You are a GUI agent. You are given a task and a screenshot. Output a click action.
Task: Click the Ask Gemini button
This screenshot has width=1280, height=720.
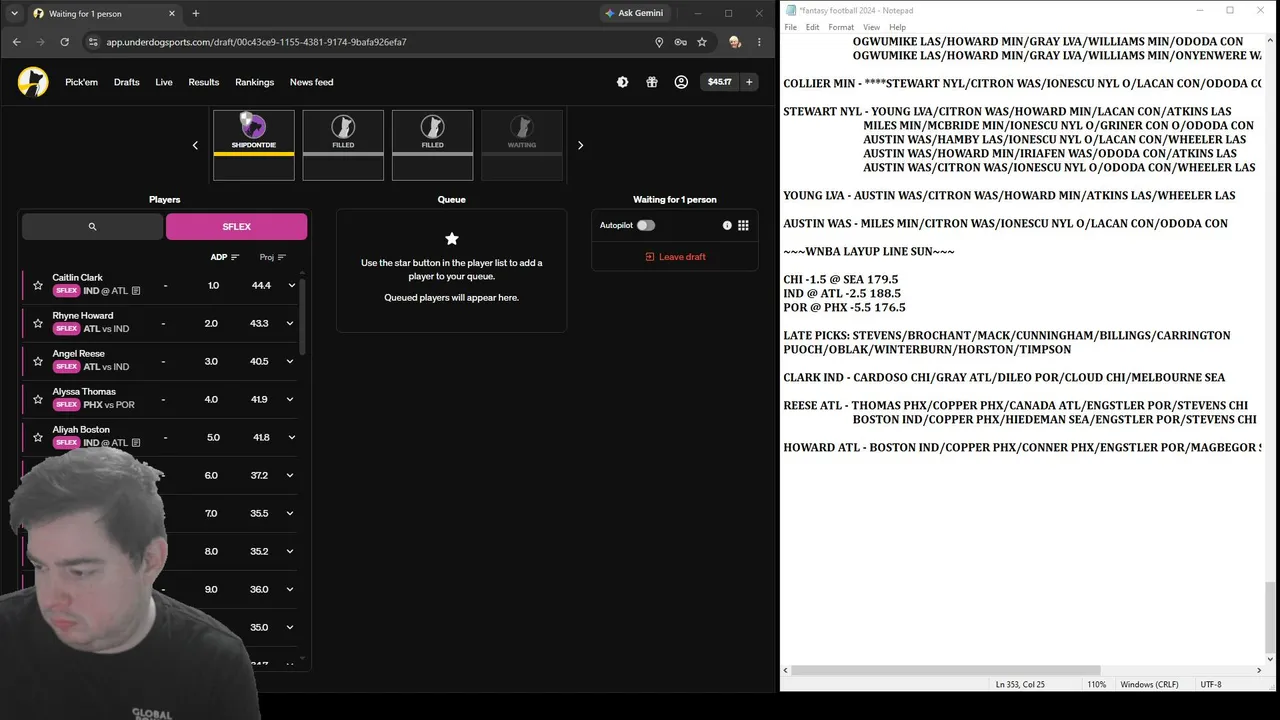click(x=635, y=13)
